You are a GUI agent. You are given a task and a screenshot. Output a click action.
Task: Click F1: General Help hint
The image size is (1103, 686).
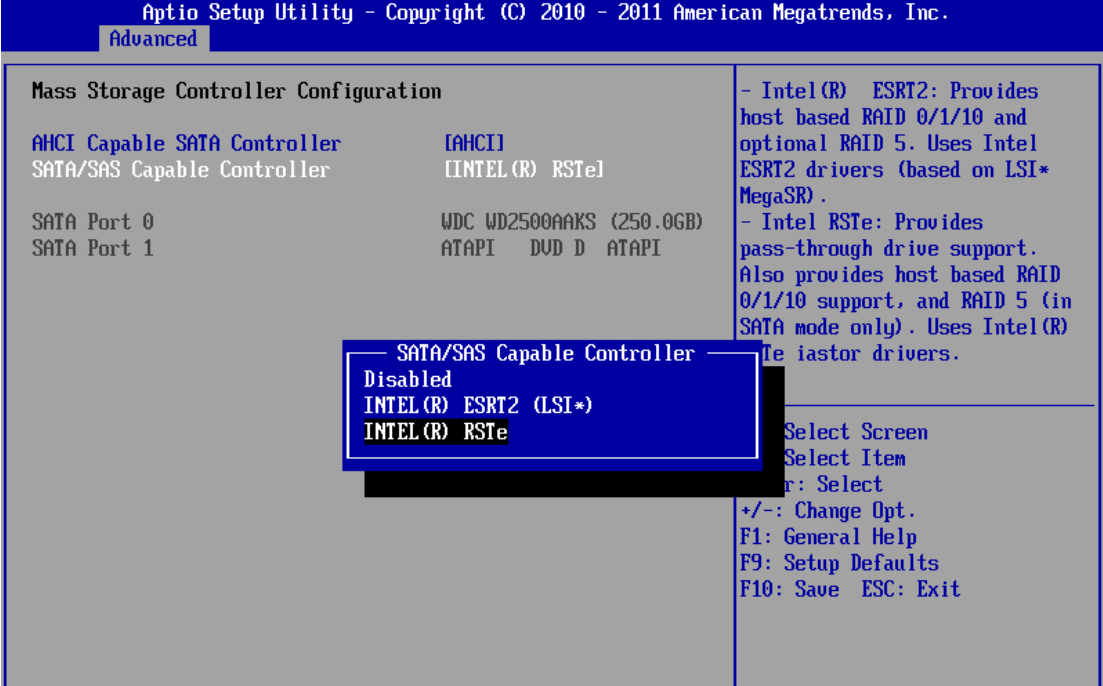pos(828,537)
